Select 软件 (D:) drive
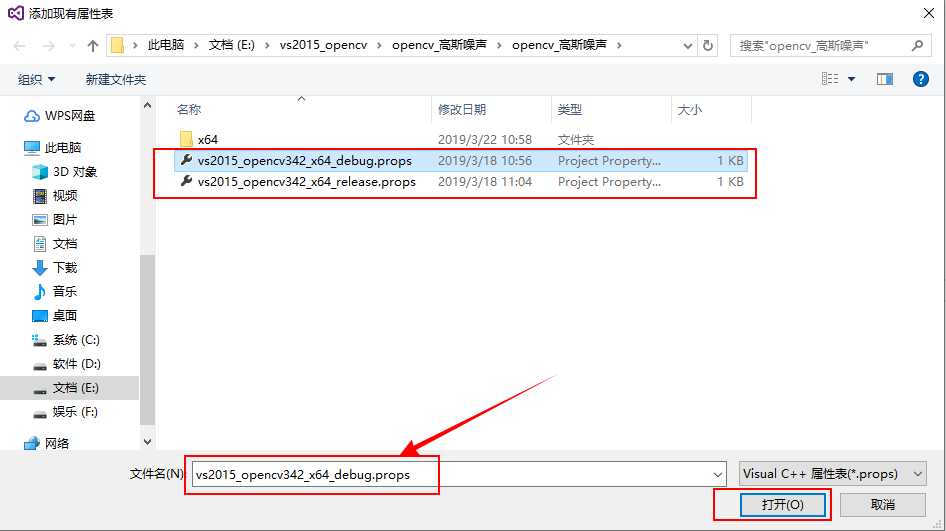The image size is (946, 531). click(x=66, y=364)
